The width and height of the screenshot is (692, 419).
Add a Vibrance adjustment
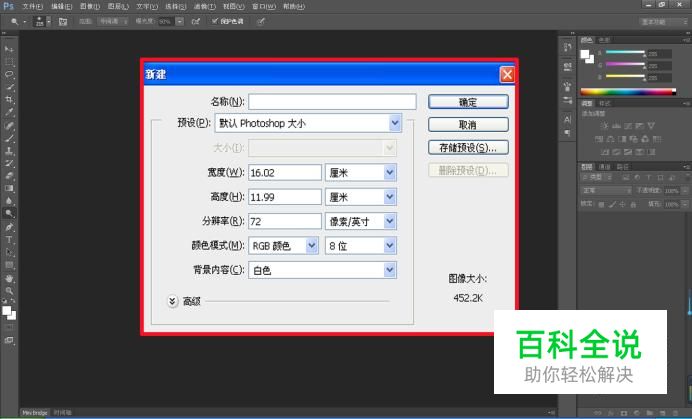click(x=651, y=126)
